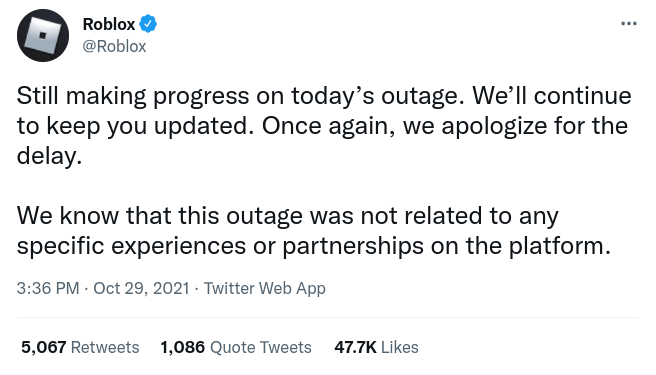Click the Likes label
The height and width of the screenshot is (375, 656).
400,347
